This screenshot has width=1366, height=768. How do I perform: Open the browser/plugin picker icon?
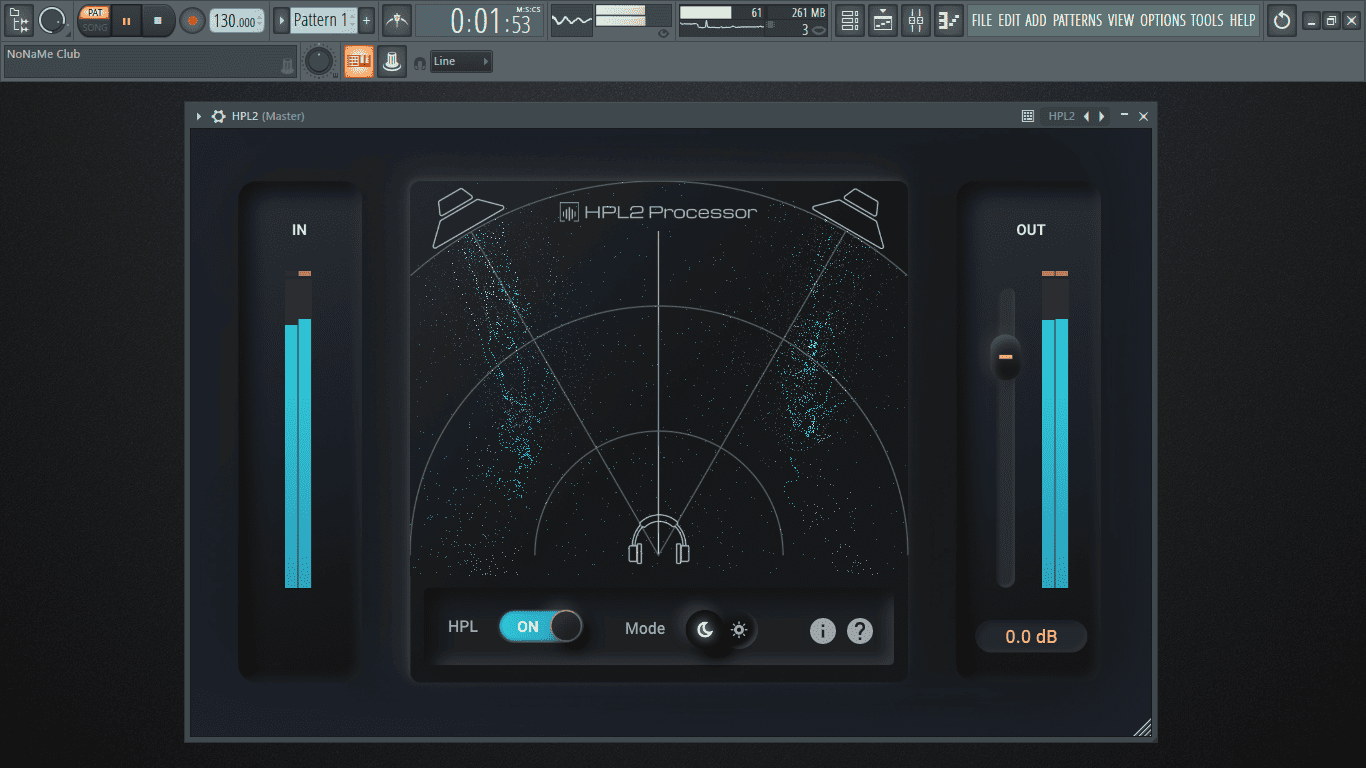point(19,20)
